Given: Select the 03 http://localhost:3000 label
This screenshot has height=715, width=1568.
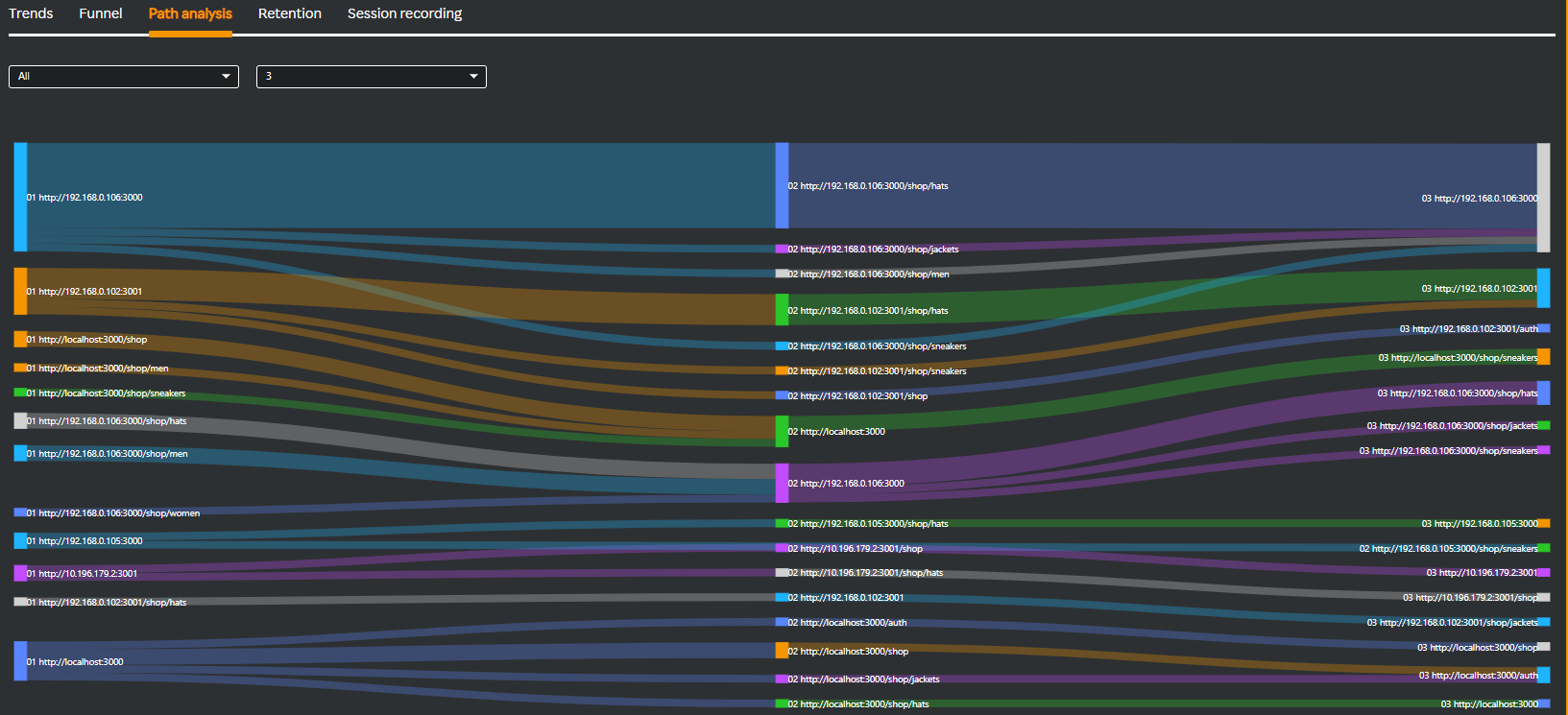Looking at the screenshot, I should (x=1489, y=704).
